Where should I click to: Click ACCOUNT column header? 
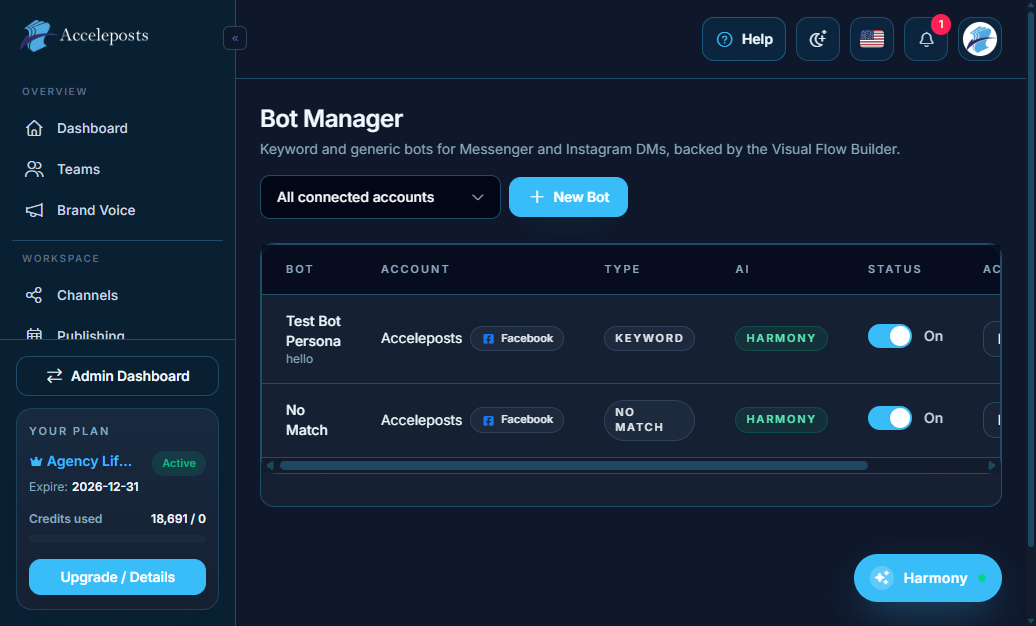pos(415,269)
